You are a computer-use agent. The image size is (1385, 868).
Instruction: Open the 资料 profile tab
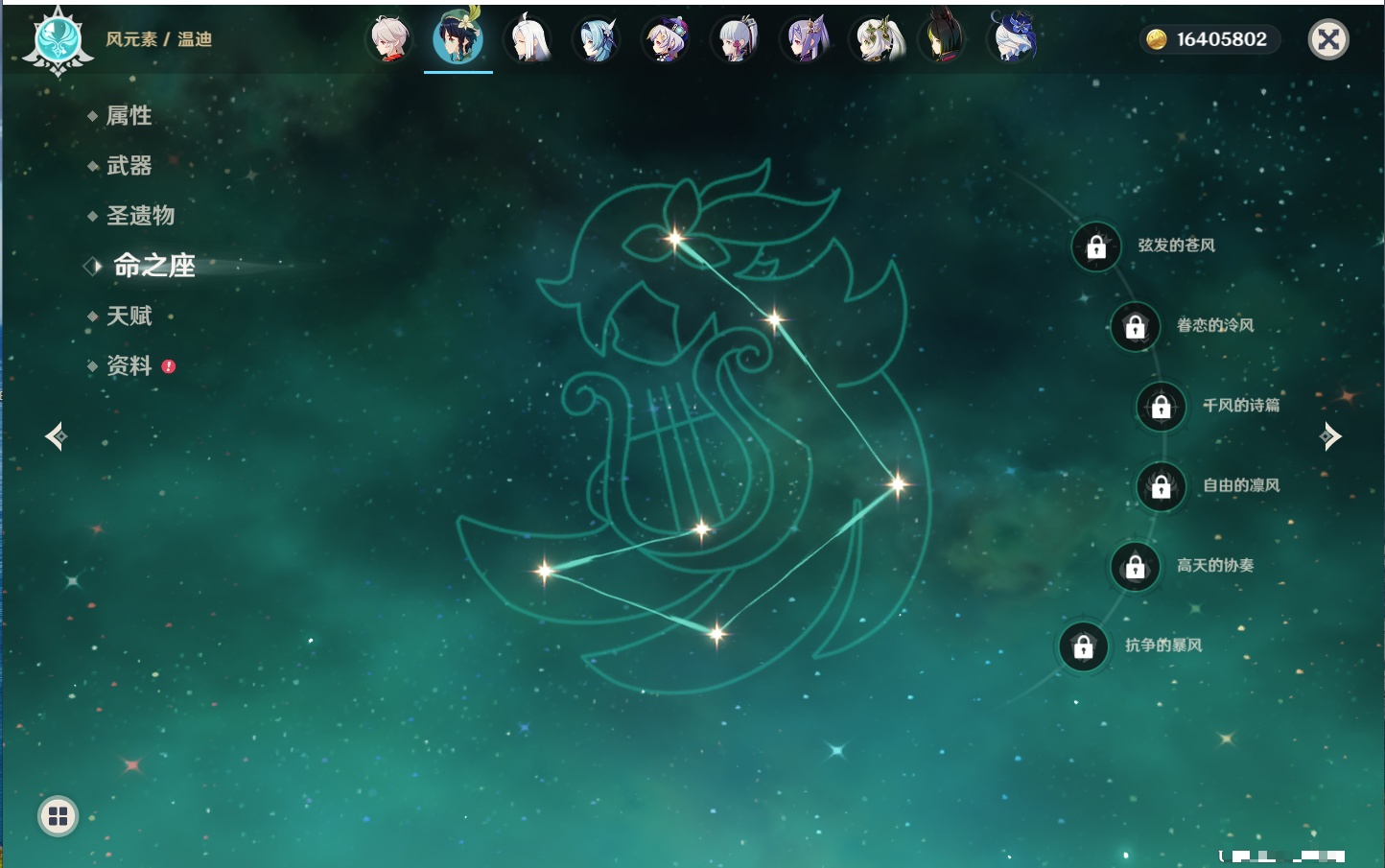[x=129, y=365]
